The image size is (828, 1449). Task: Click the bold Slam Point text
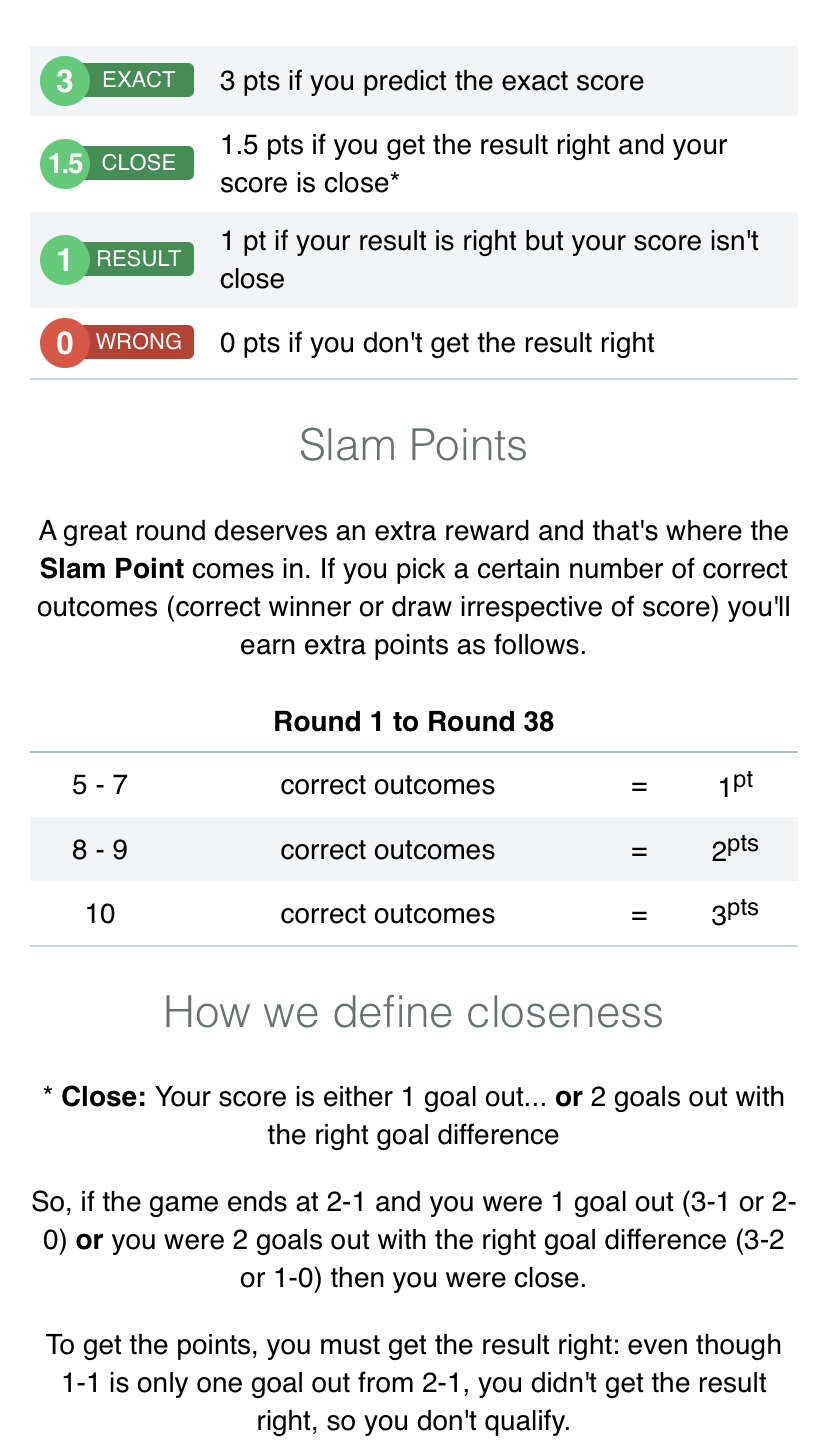[x=112, y=569]
